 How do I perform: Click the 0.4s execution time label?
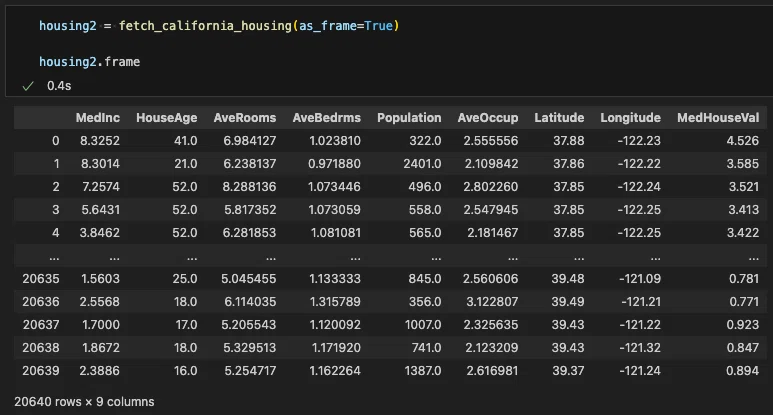click(x=59, y=86)
